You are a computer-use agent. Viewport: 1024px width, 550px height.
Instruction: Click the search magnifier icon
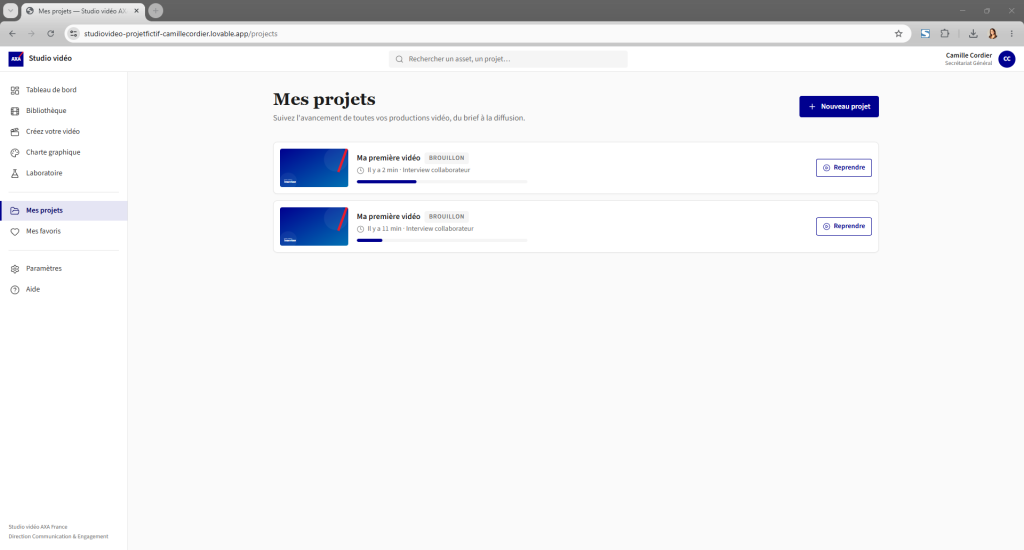[x=400, y=59]
